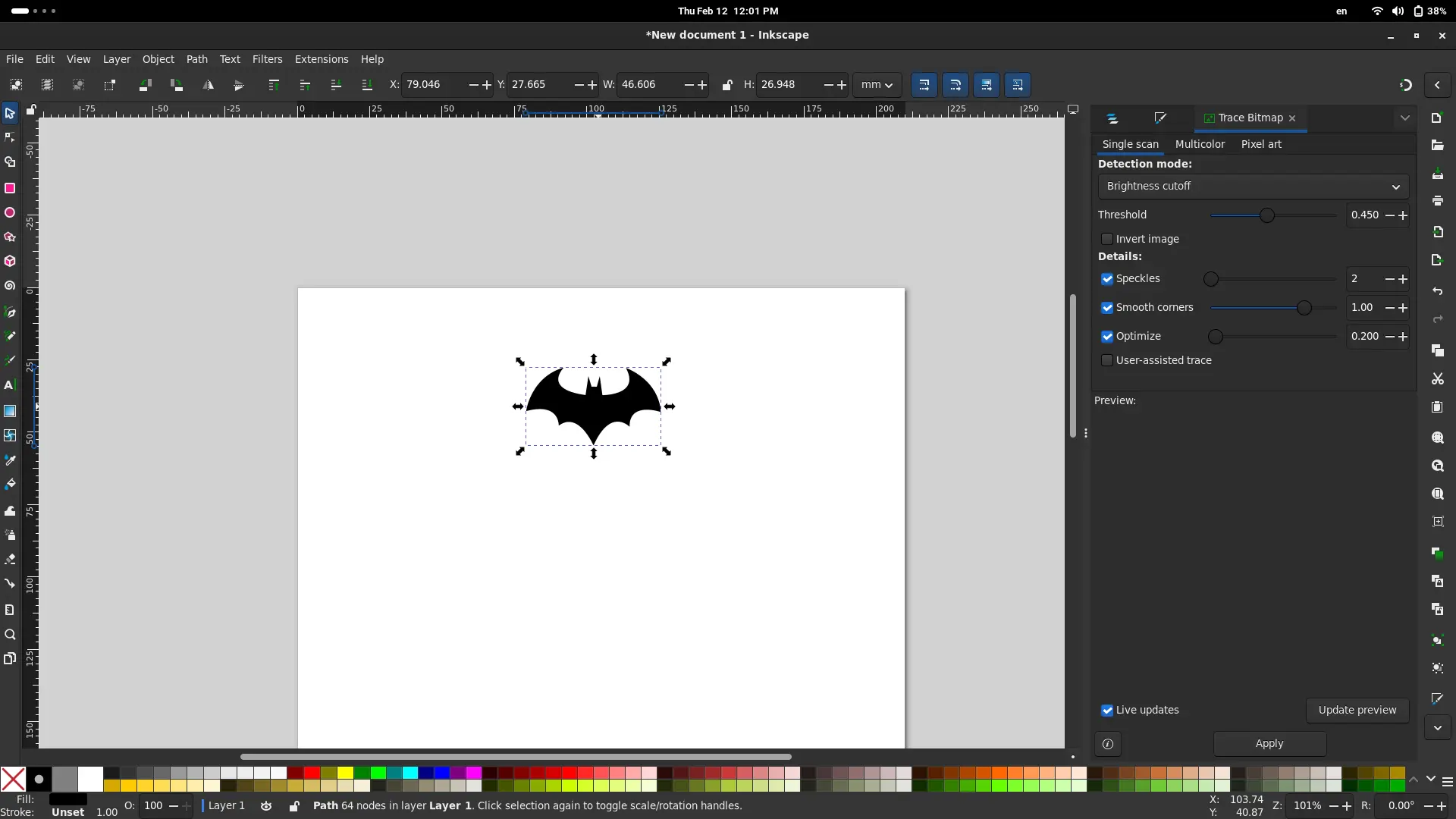Increase Threshold value with plus
Screen dimensions: 1456x819
(x=1403, y=215)
